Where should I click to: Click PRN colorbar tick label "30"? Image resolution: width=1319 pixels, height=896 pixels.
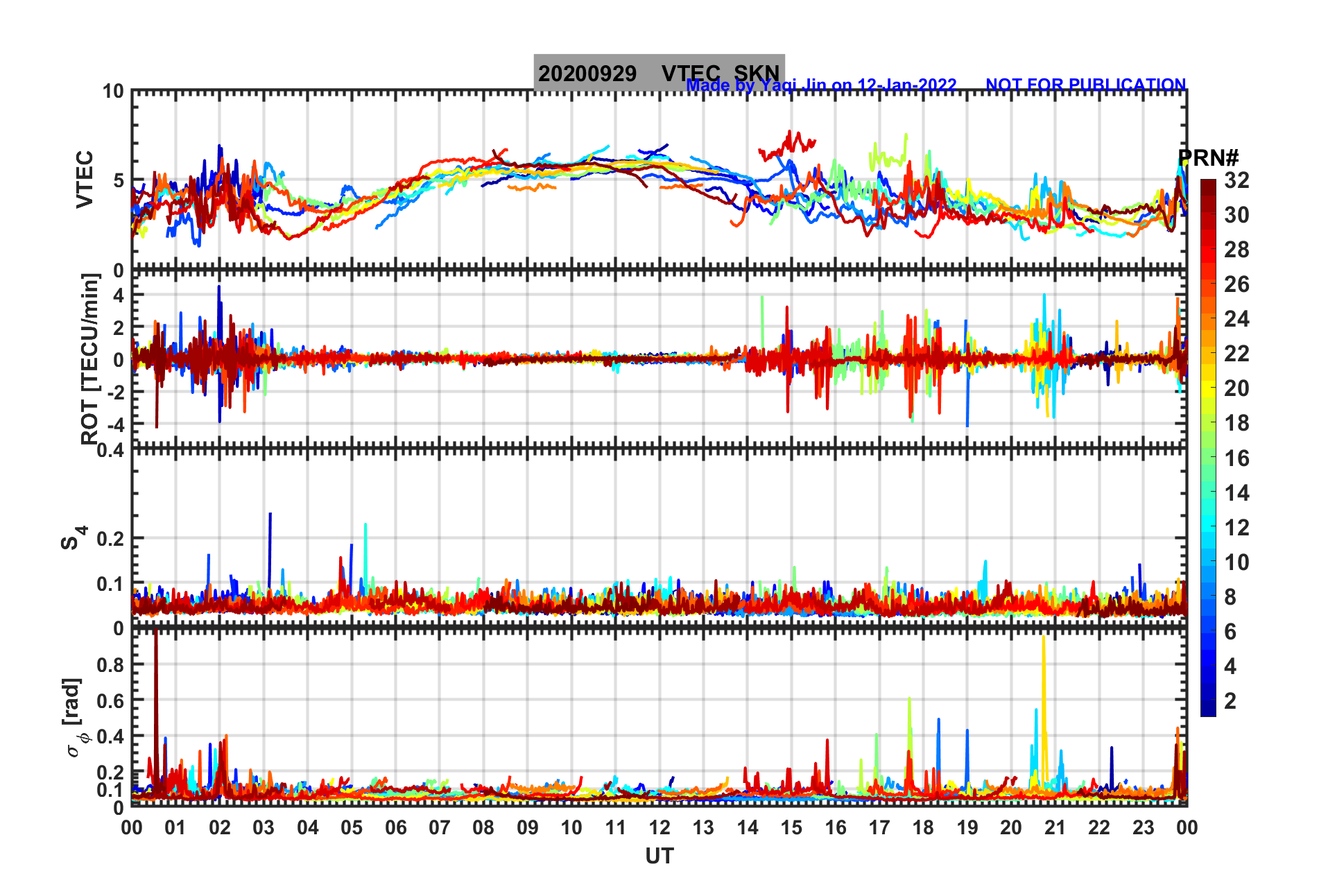[x=1236, y=215]
